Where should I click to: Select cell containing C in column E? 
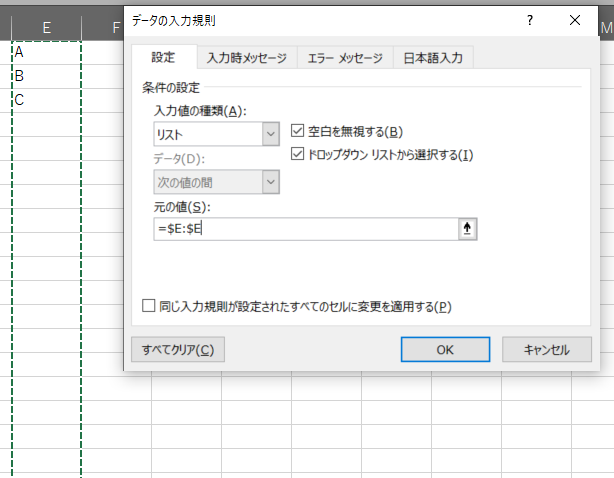pos(47,100)
